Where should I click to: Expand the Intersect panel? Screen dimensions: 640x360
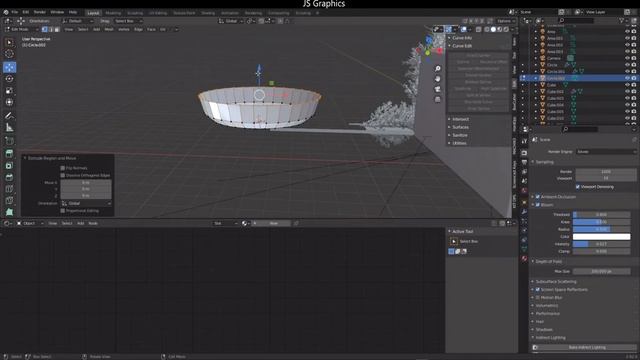click(x=460, y=119)
